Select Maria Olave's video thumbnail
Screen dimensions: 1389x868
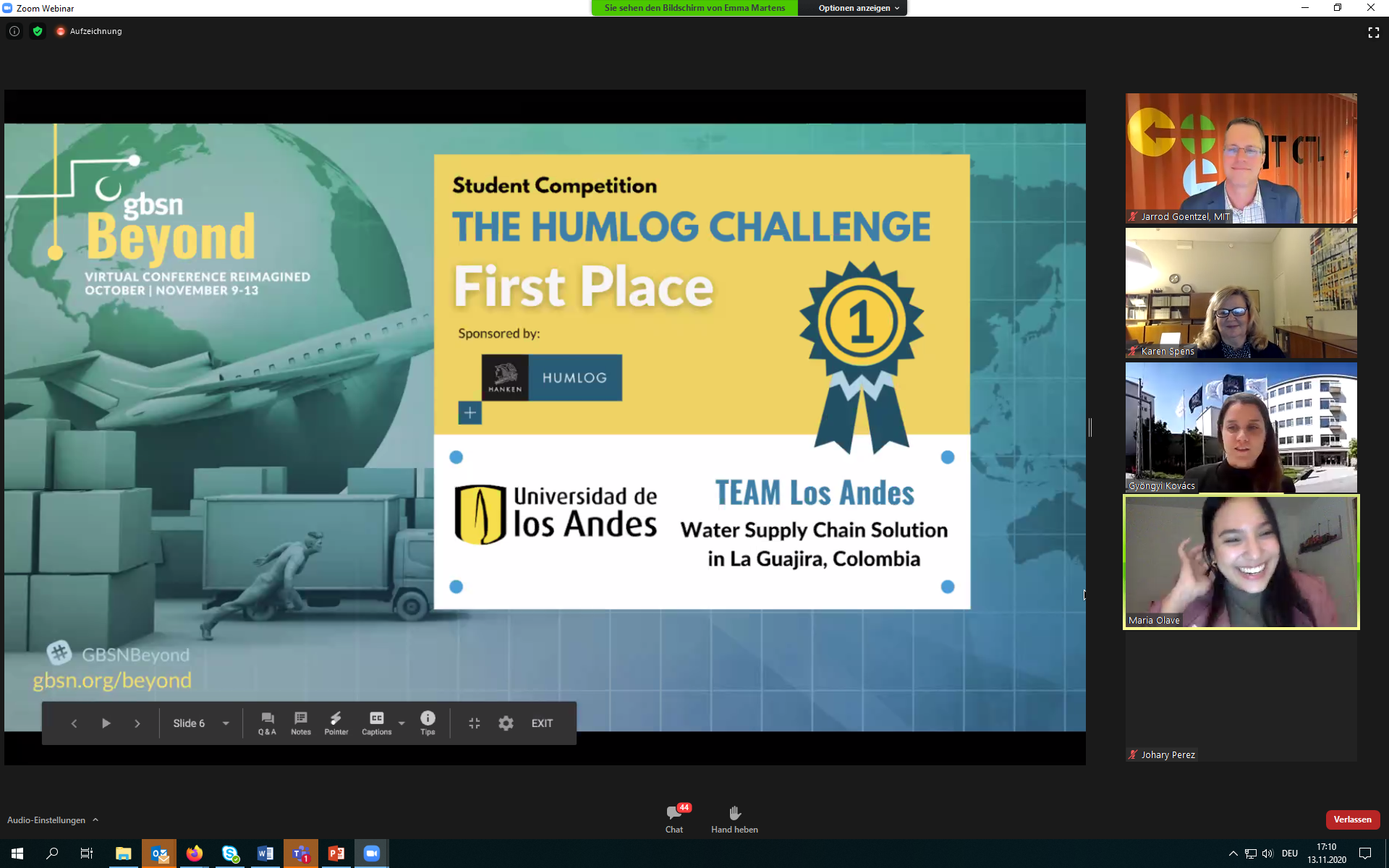[x=1241, y=561]
